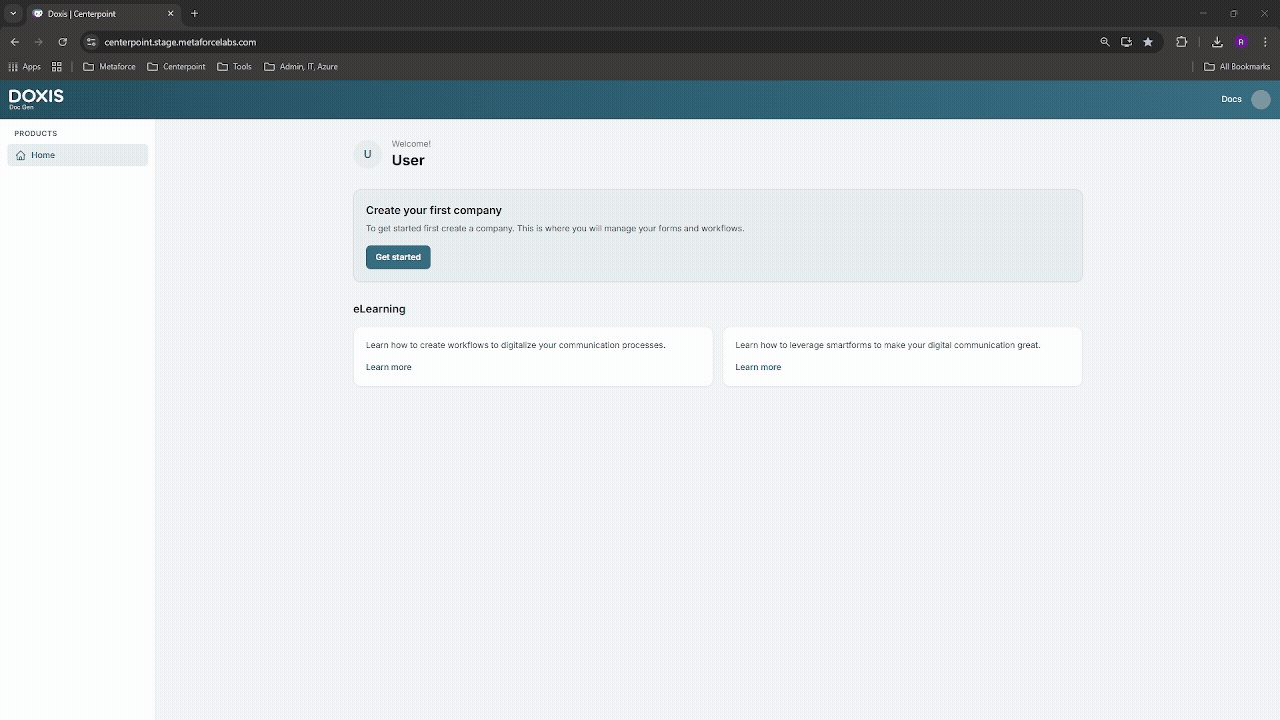
Task: Open Learn more link about workflows
Action: point(388,367)
